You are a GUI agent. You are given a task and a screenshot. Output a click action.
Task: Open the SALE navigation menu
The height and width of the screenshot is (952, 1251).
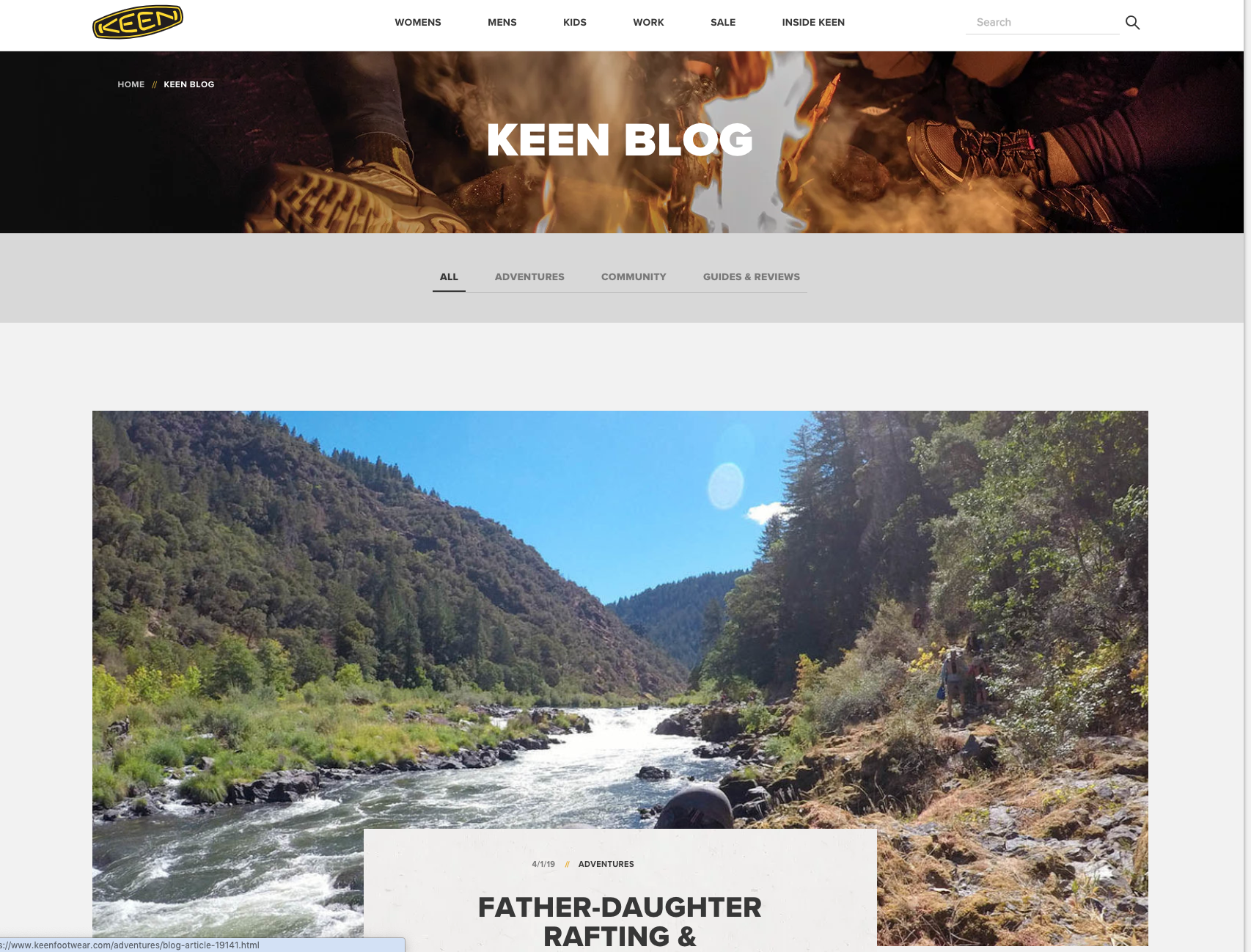click(723, 22)
